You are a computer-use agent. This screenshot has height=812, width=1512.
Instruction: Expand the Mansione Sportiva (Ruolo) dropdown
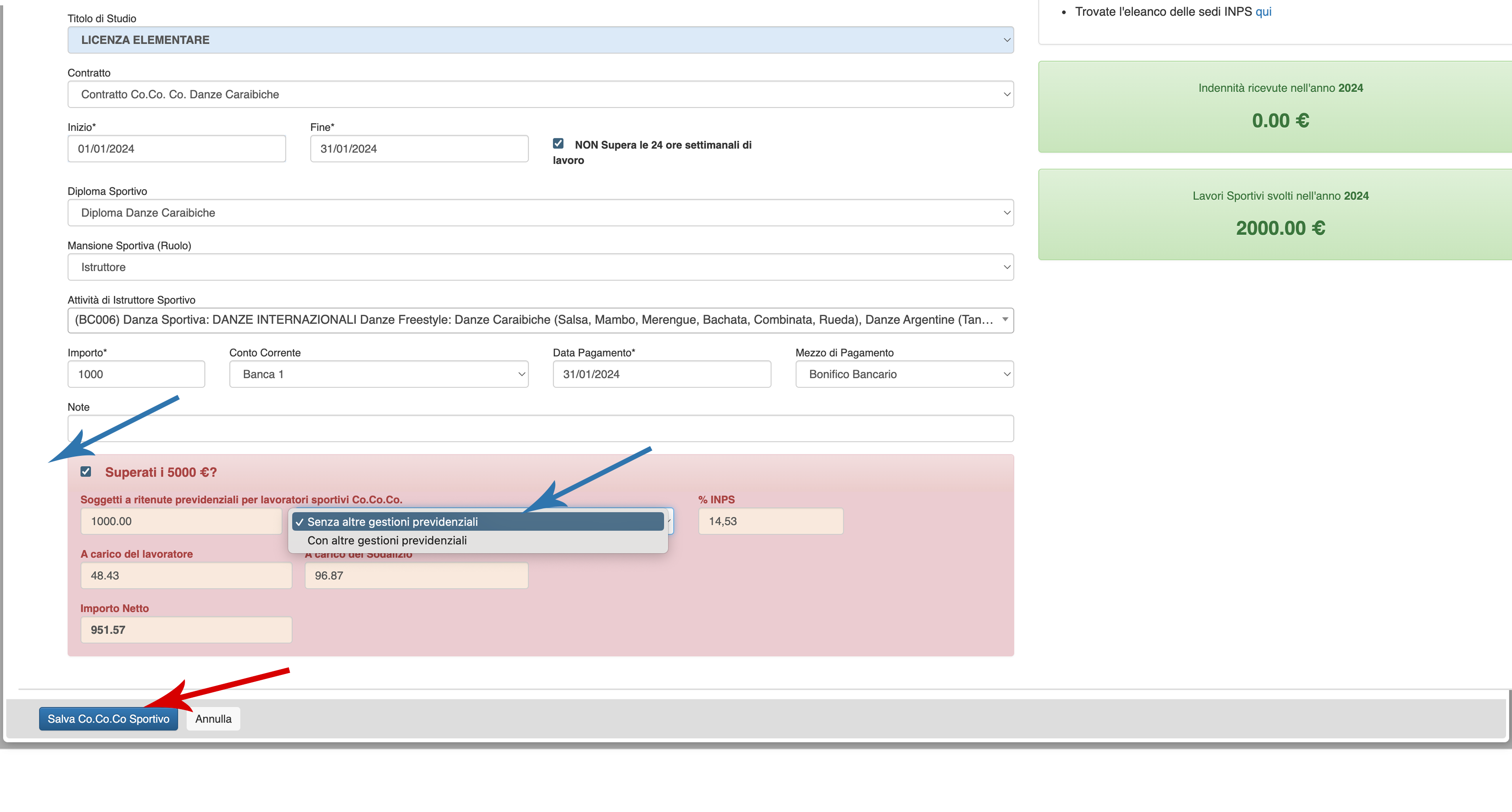click(x=540, y=267)
